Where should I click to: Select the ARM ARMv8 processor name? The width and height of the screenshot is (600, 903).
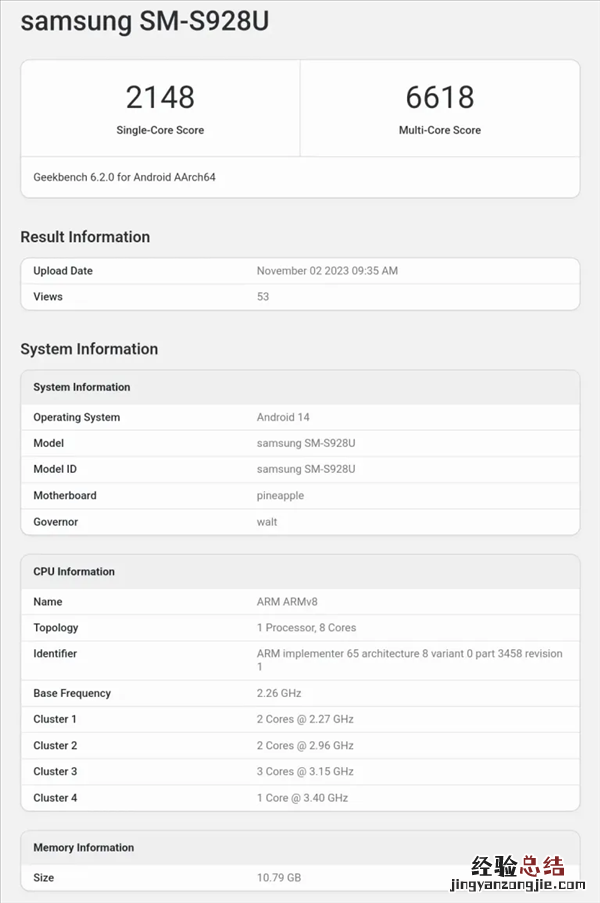[287, 602]
